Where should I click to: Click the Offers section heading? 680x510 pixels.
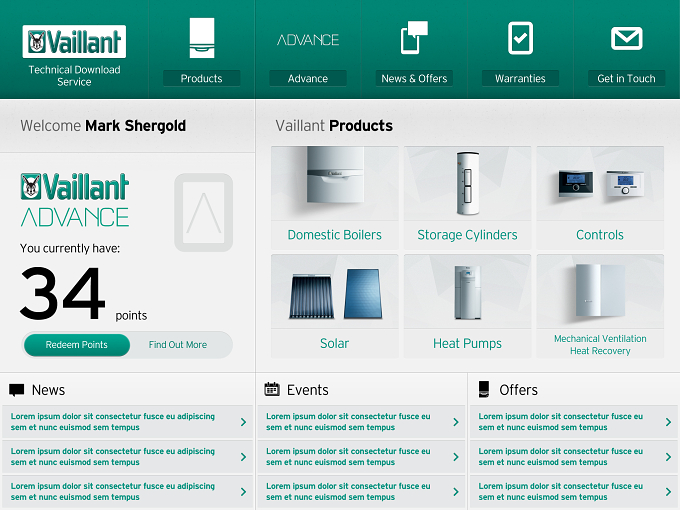pos(518,390)
